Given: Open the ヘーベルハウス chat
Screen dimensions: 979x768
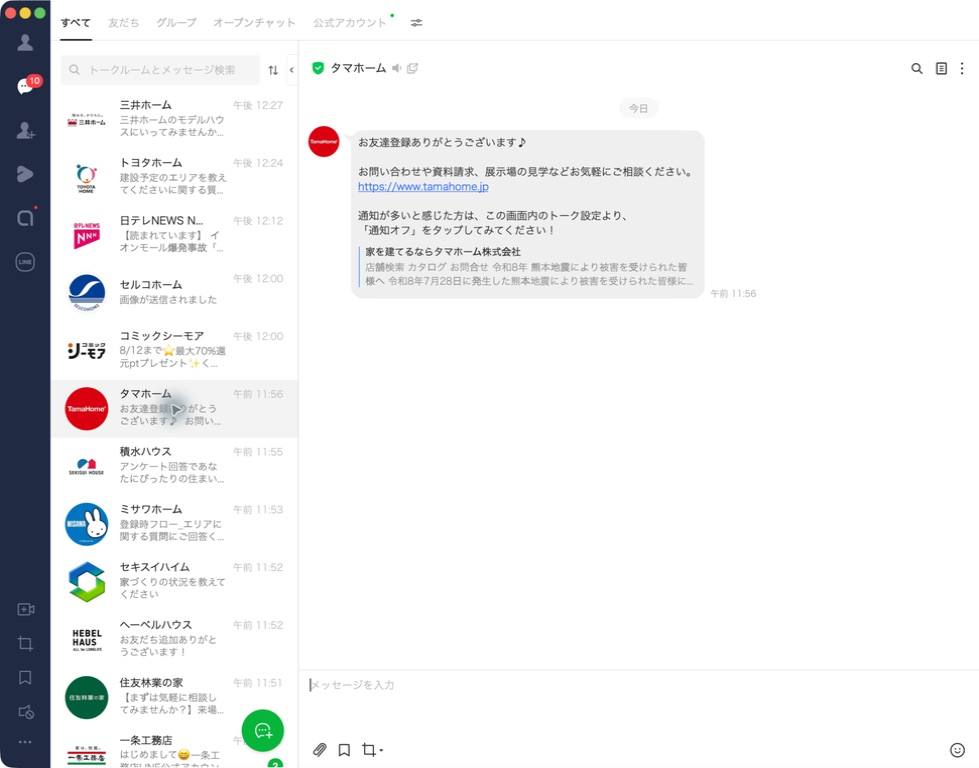Looking at the screenshot, I should 174,638.
